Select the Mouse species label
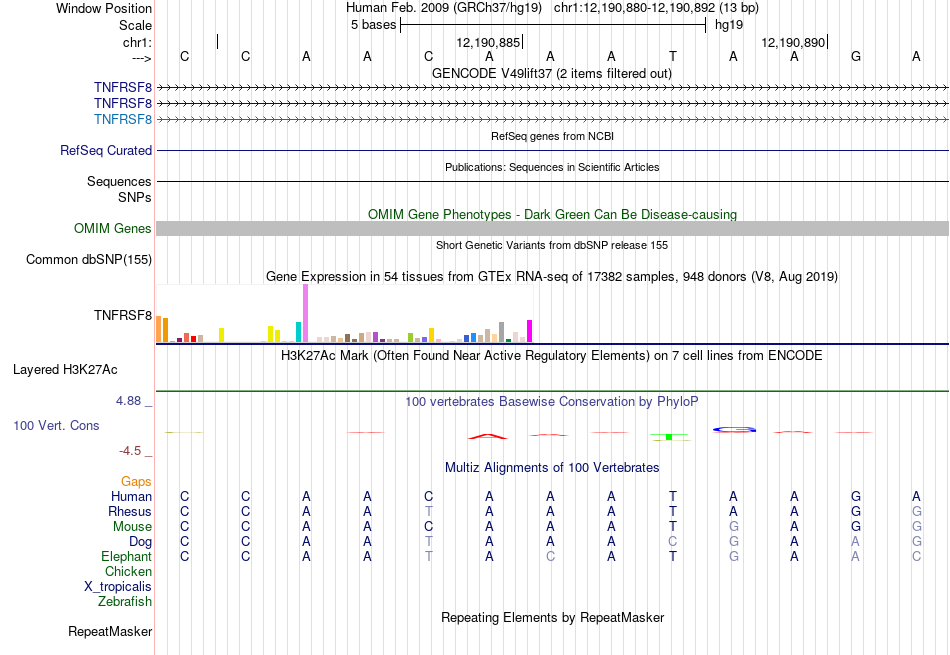This screenshot has width=950, height=655. click(x=132, y=527)
